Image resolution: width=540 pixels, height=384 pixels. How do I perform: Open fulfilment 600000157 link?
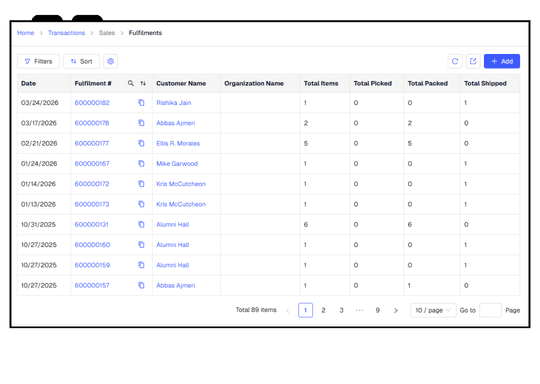(92, 286)
